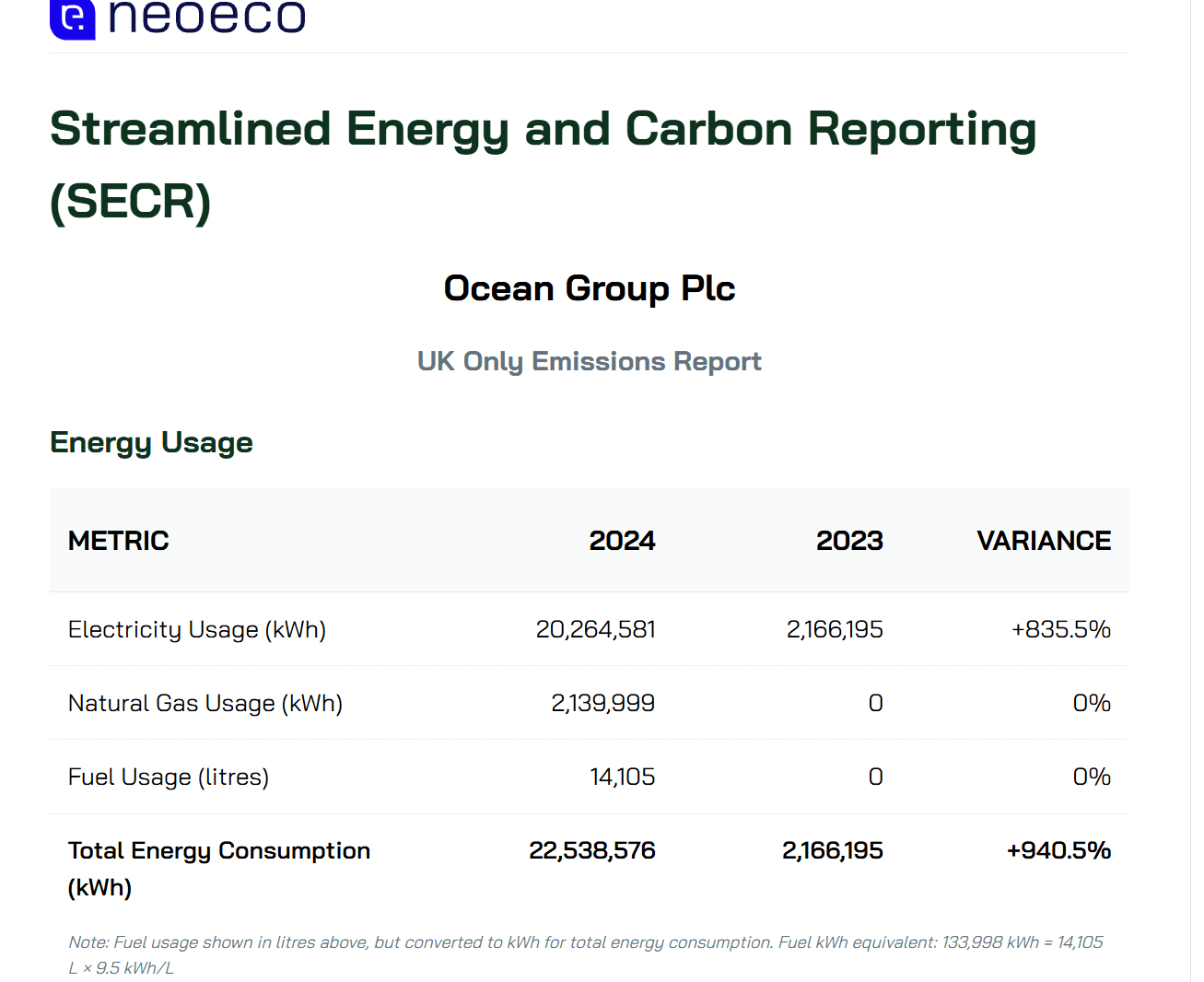Select the Electricity Usage (kWh) row label
Viewport: 1204px width, 982px height.
197,629
